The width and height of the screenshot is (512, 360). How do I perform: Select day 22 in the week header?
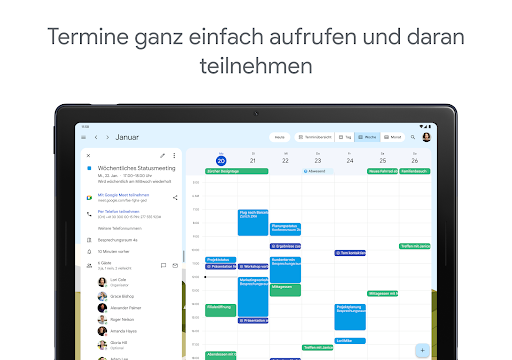(x=285, y=161)
